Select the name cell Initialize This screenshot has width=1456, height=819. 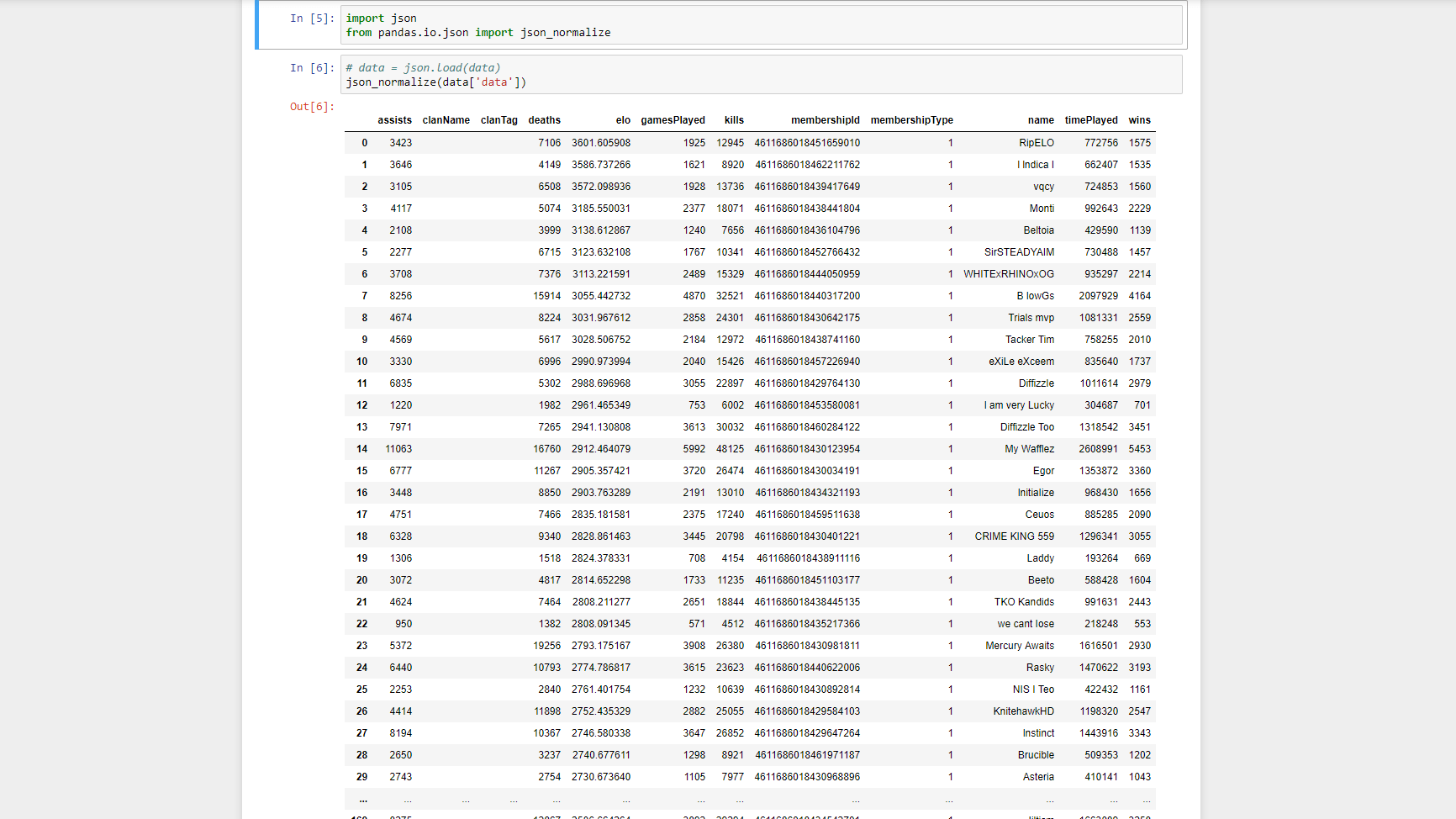[1036, 493]
